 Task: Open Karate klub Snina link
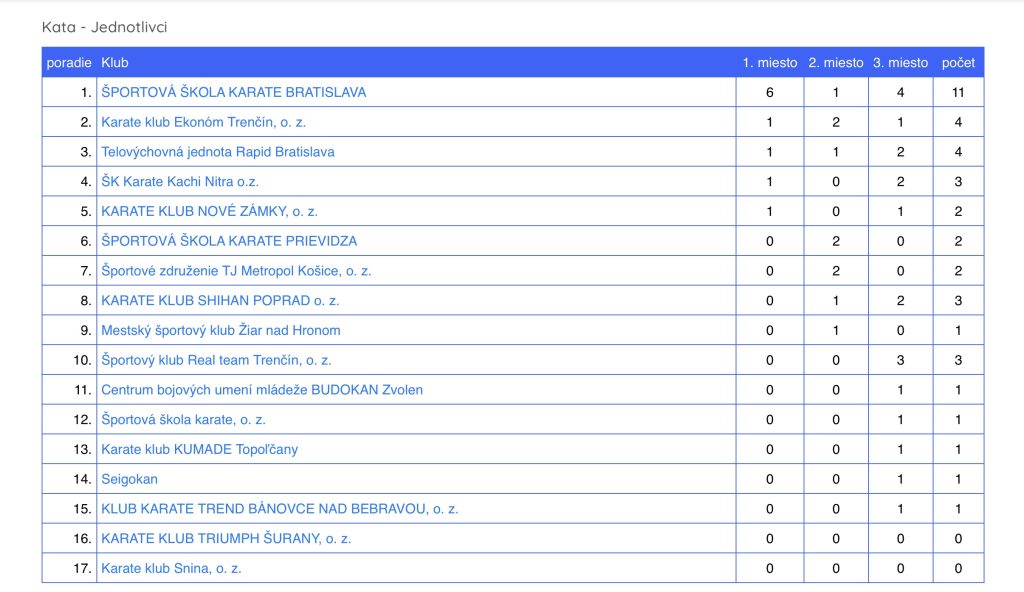[171, 568]
